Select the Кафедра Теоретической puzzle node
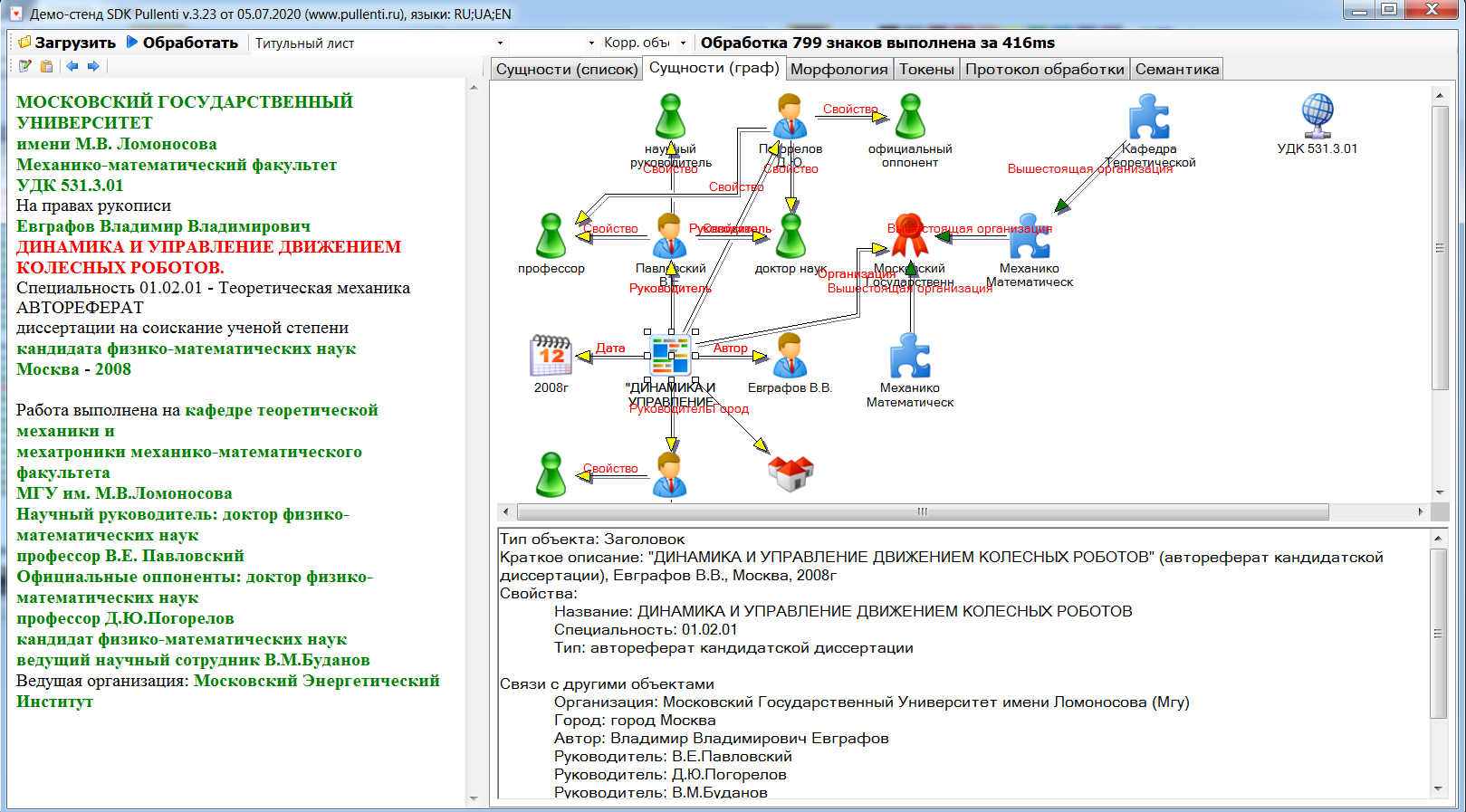Image resolution: width=1466 pixels, height=812 pixels. point(1149,118)
